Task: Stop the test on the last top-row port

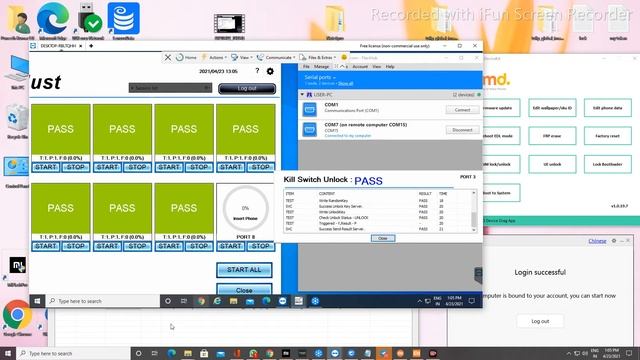Action: [260, 167]
